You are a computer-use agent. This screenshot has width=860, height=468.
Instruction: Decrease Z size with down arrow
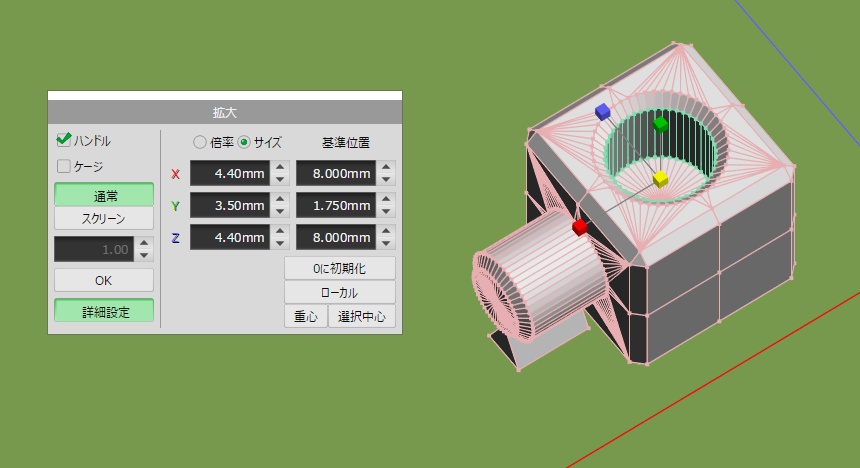(280, 243)
